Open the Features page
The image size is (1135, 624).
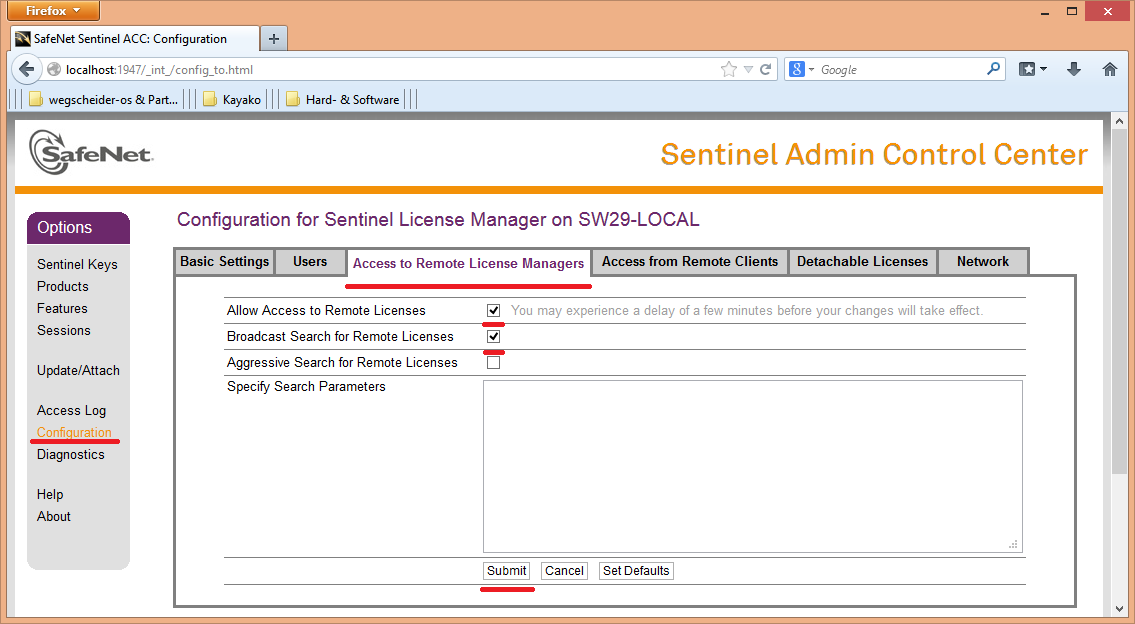[62, 308]
